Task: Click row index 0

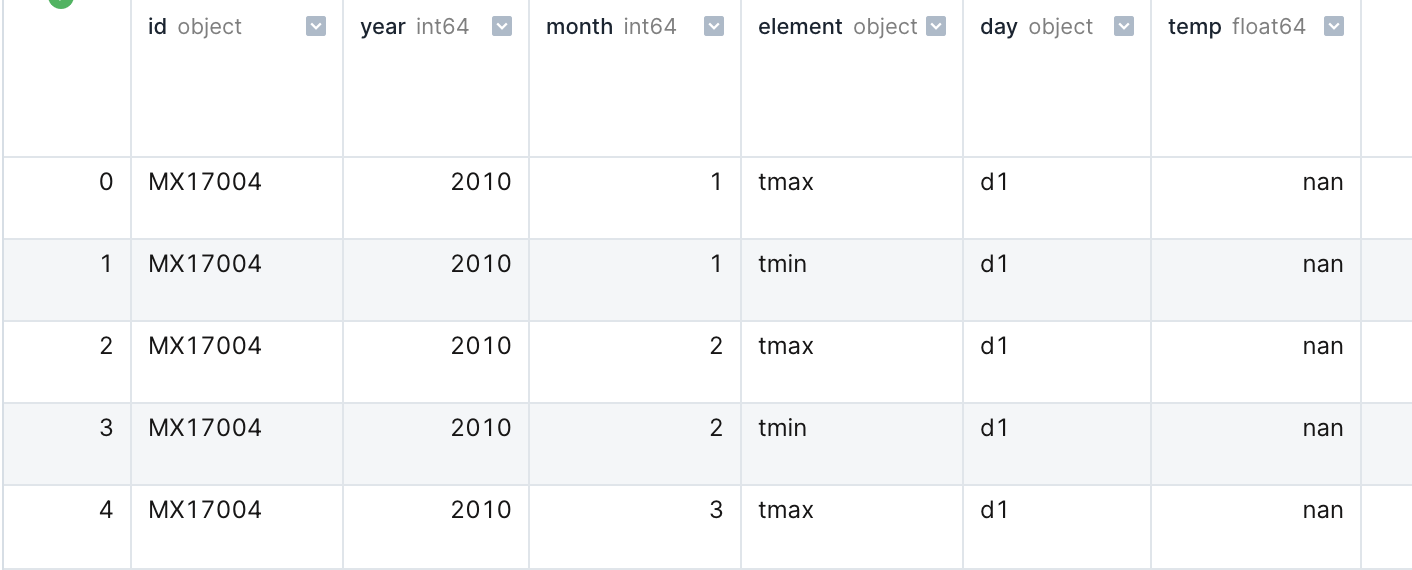Action: [x=106, y=182]
